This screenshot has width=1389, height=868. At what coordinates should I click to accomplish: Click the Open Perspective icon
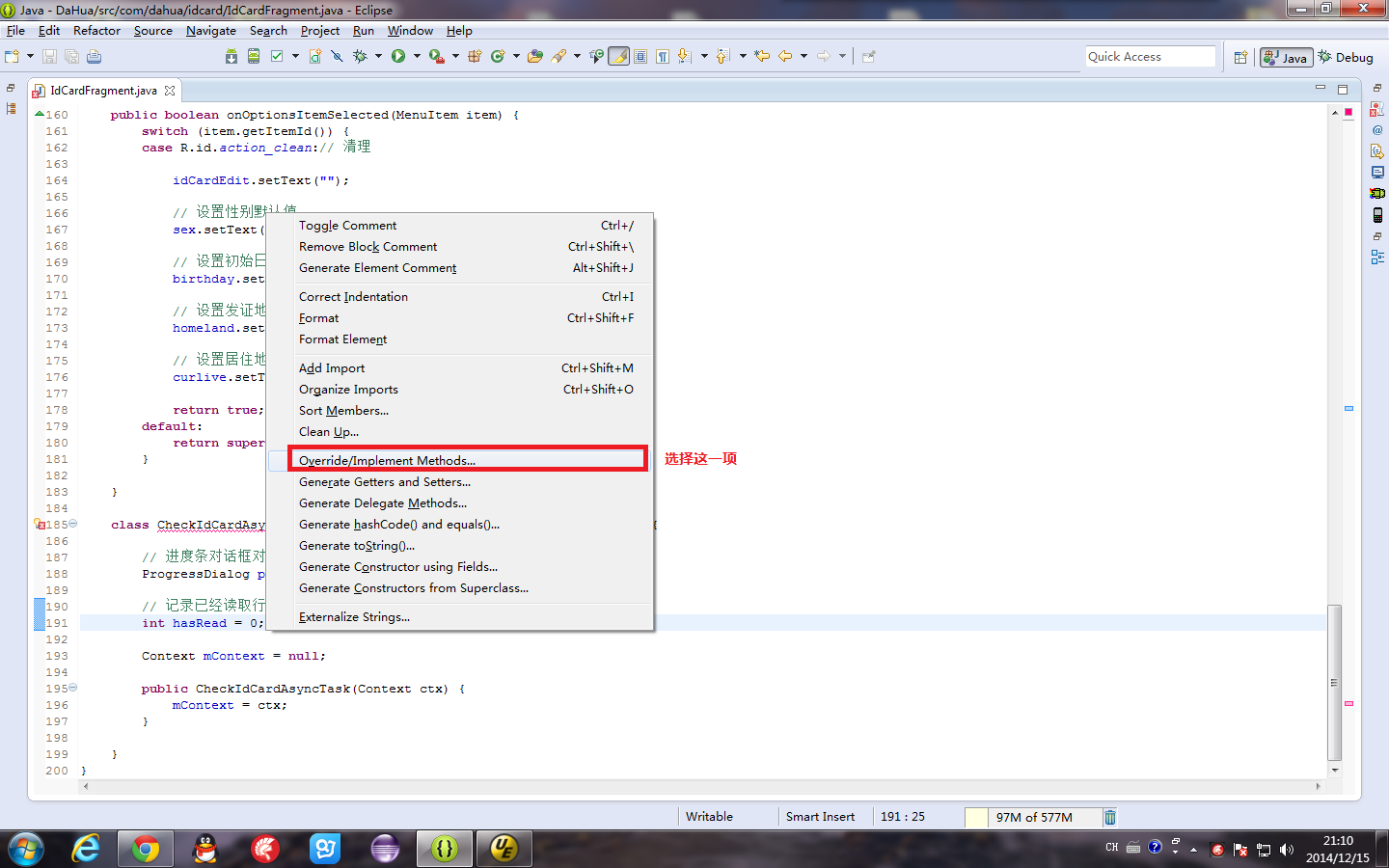(1240, 58)
